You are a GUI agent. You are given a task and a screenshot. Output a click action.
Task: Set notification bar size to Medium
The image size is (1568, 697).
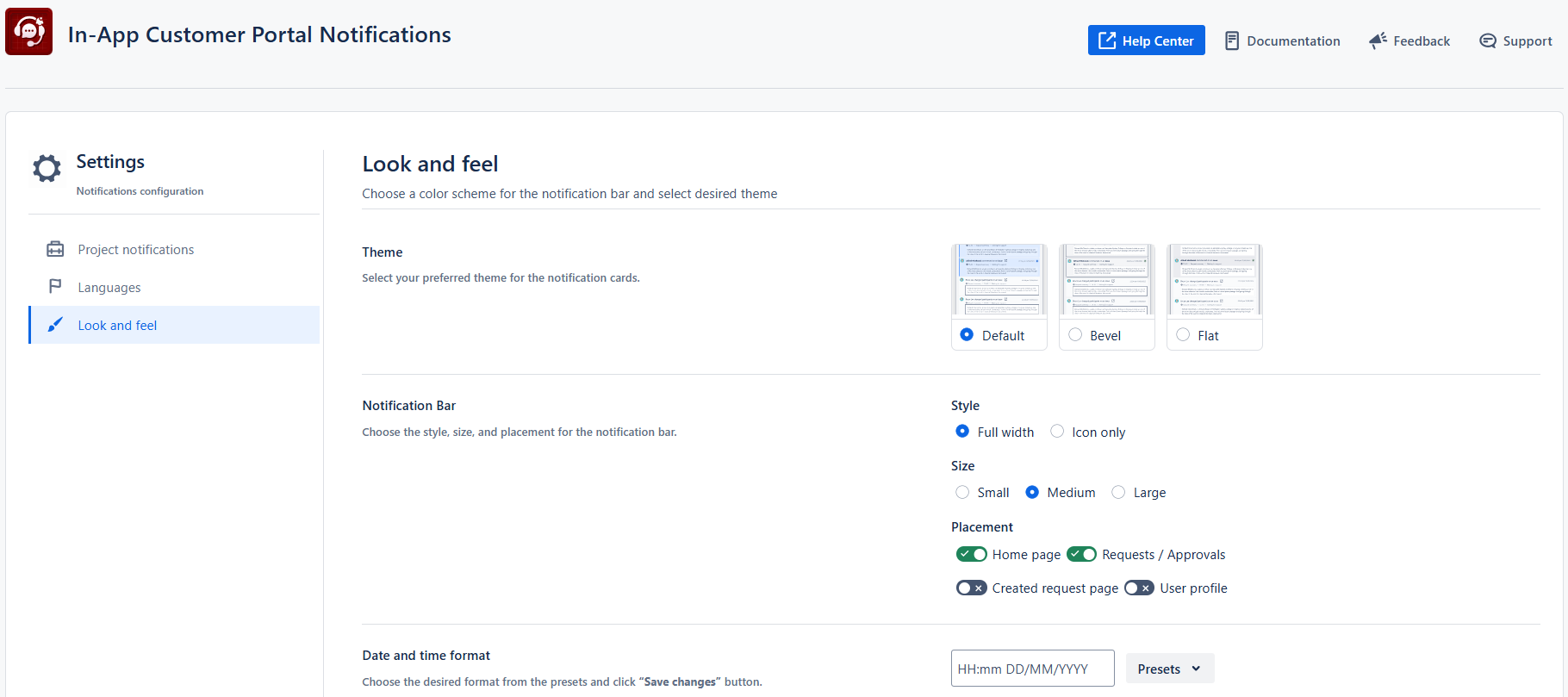(x=1032, y=492)
